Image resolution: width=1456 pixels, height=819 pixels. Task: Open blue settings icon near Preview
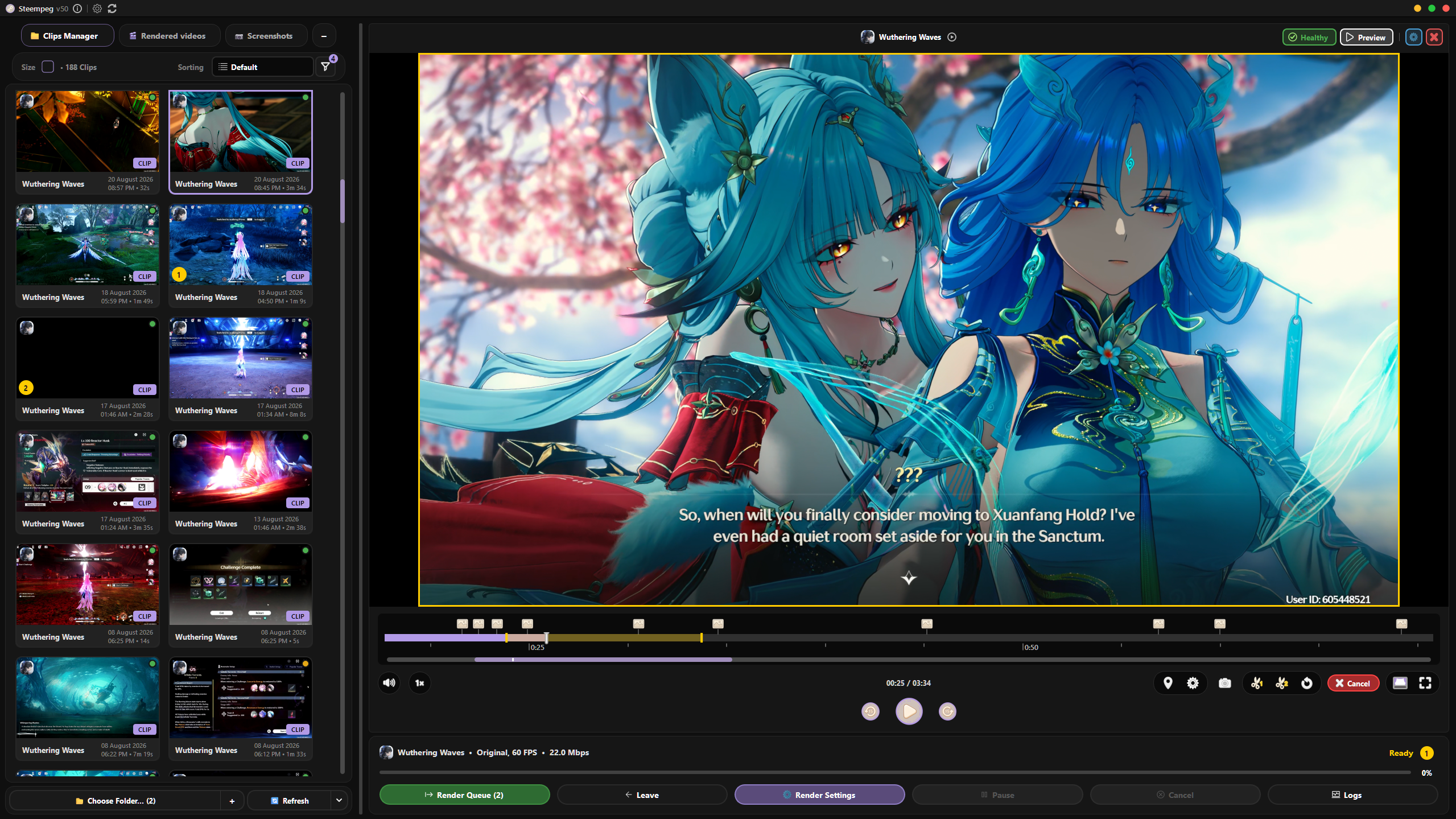point(1413,37)
